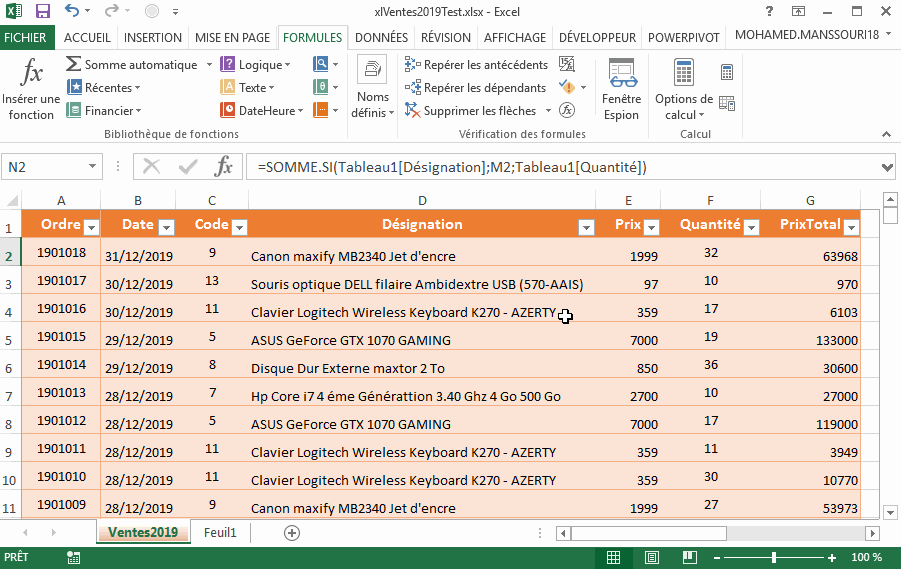
Task: Open the MOHAMED.MANSSOURI18 account menu
Action: (813, 34)
